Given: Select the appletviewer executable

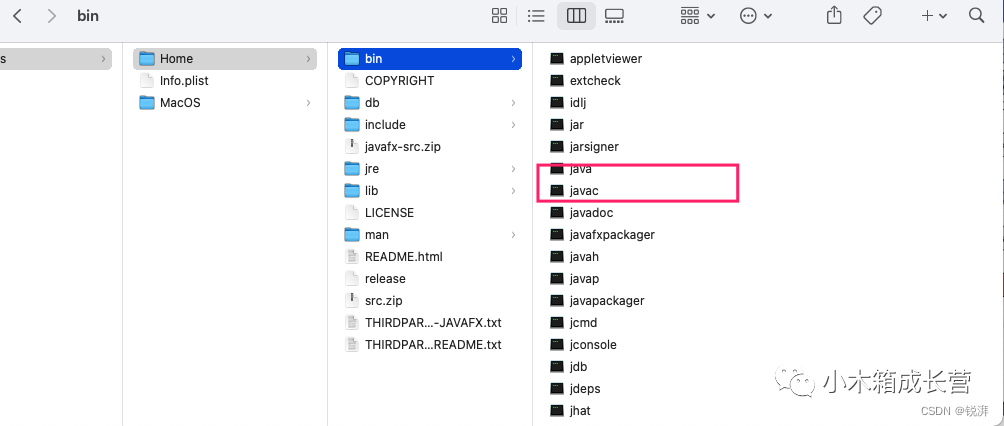Looking at the screenshot, I should pyautogui.click(x=596, y=59).
